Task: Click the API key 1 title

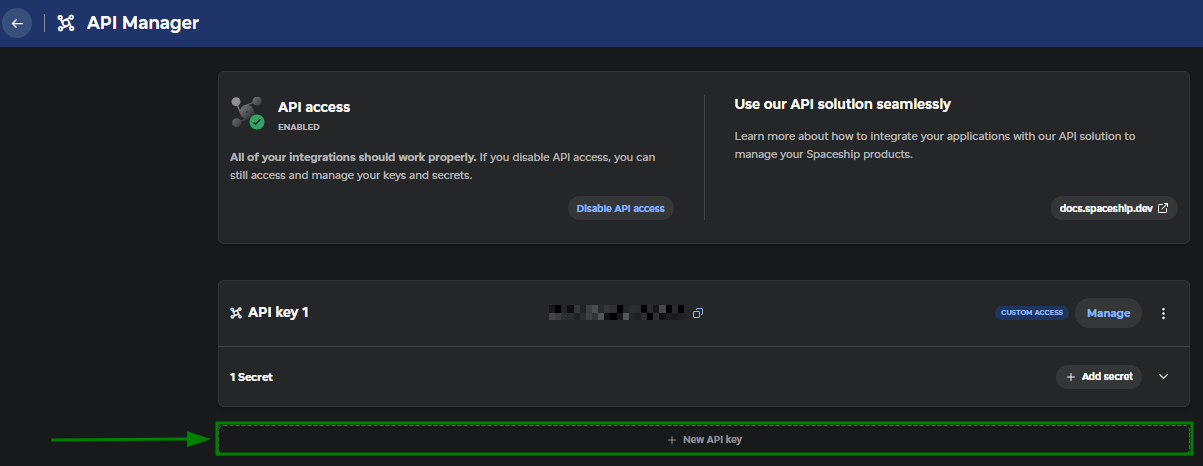Action: pos(278,313)
